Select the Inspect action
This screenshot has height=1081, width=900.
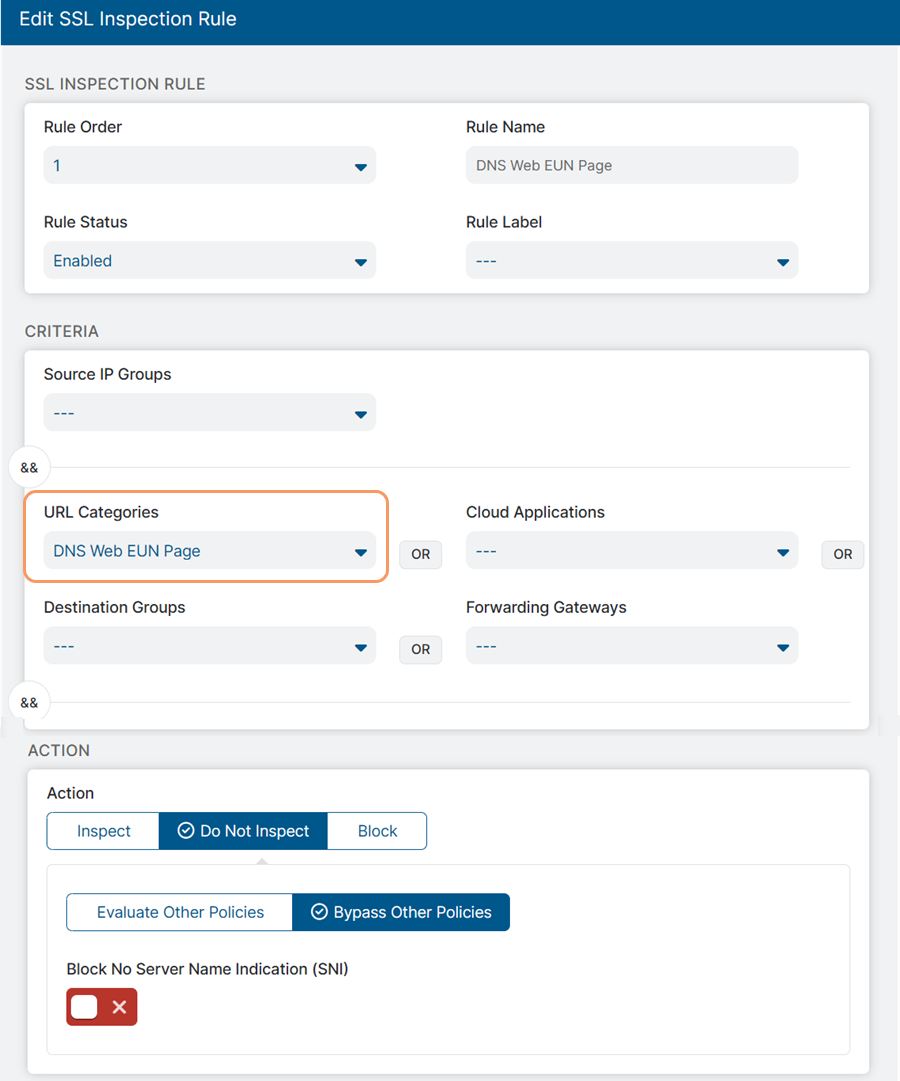click(103, 831)
